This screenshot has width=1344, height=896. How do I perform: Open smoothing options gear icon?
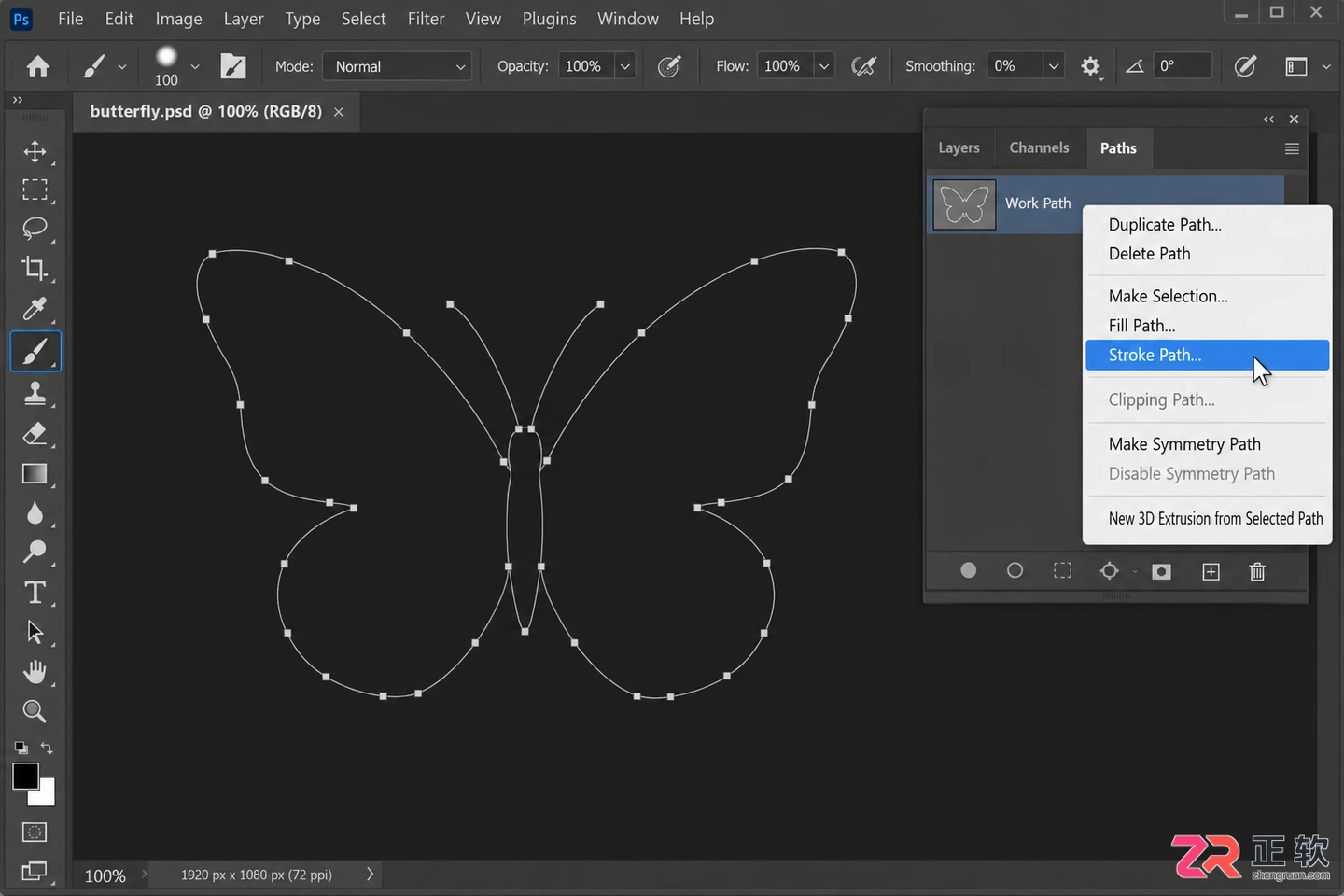pos(1090,66)
